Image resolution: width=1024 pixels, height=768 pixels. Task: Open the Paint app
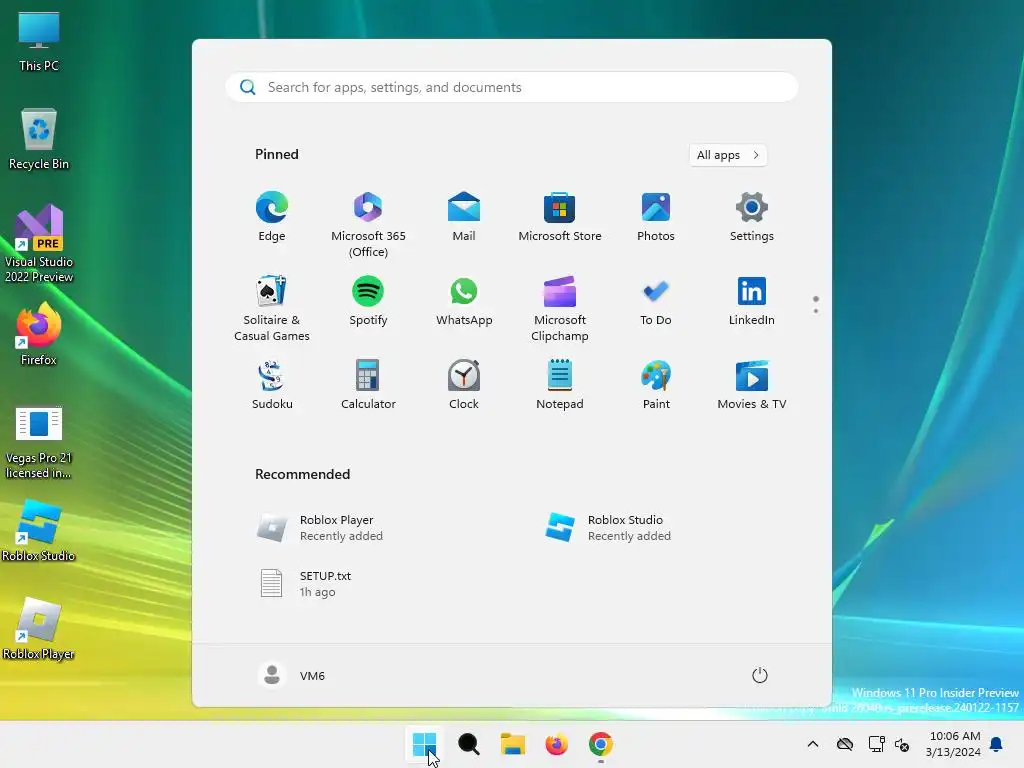click(x=656, y=385)
